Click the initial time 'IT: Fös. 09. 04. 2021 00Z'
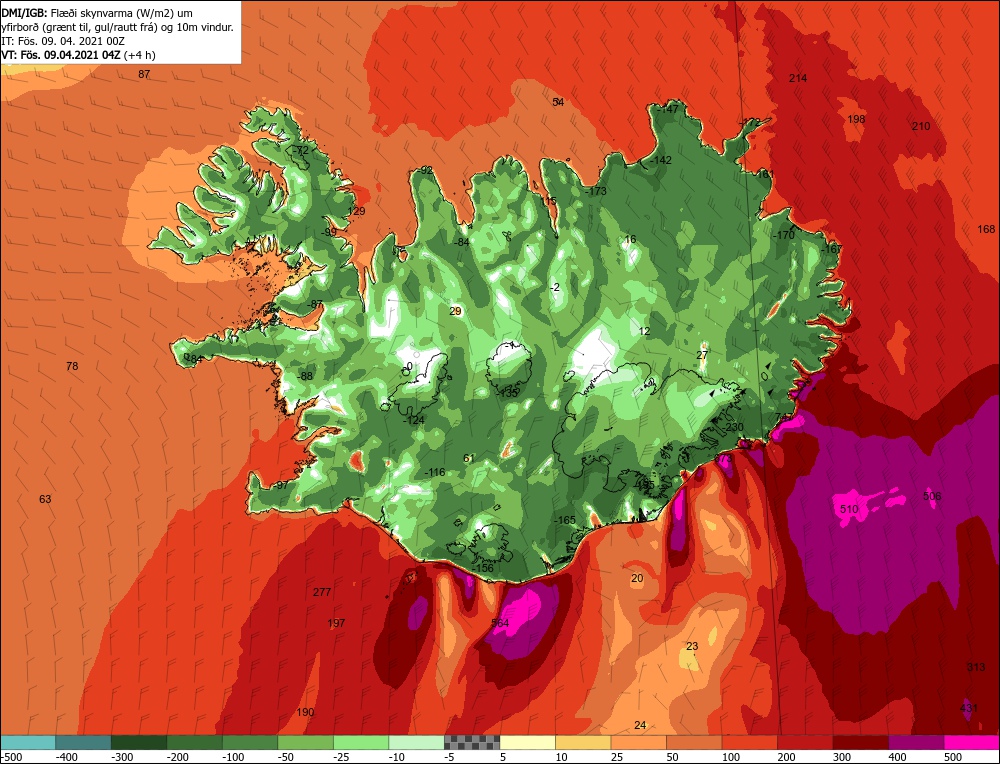This screenshot has height=764, width=1000. [x=62, y=41]
